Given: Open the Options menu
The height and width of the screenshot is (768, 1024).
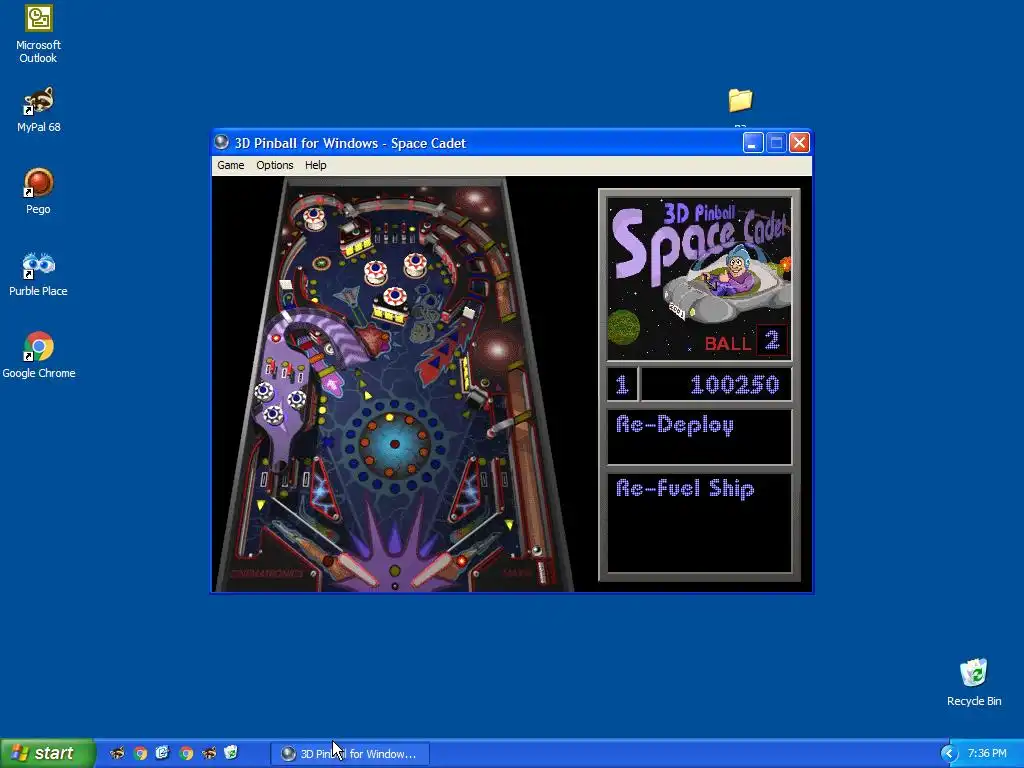Looking at the screenshot, I should point(274,165).
